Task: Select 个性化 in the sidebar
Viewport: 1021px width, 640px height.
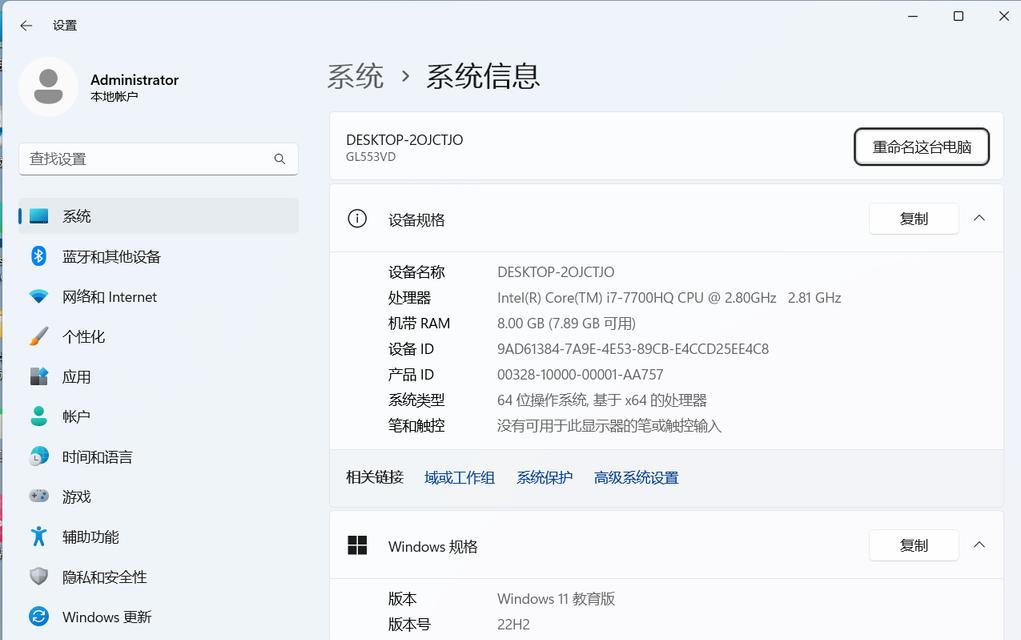Action: (x=159, y=337)
